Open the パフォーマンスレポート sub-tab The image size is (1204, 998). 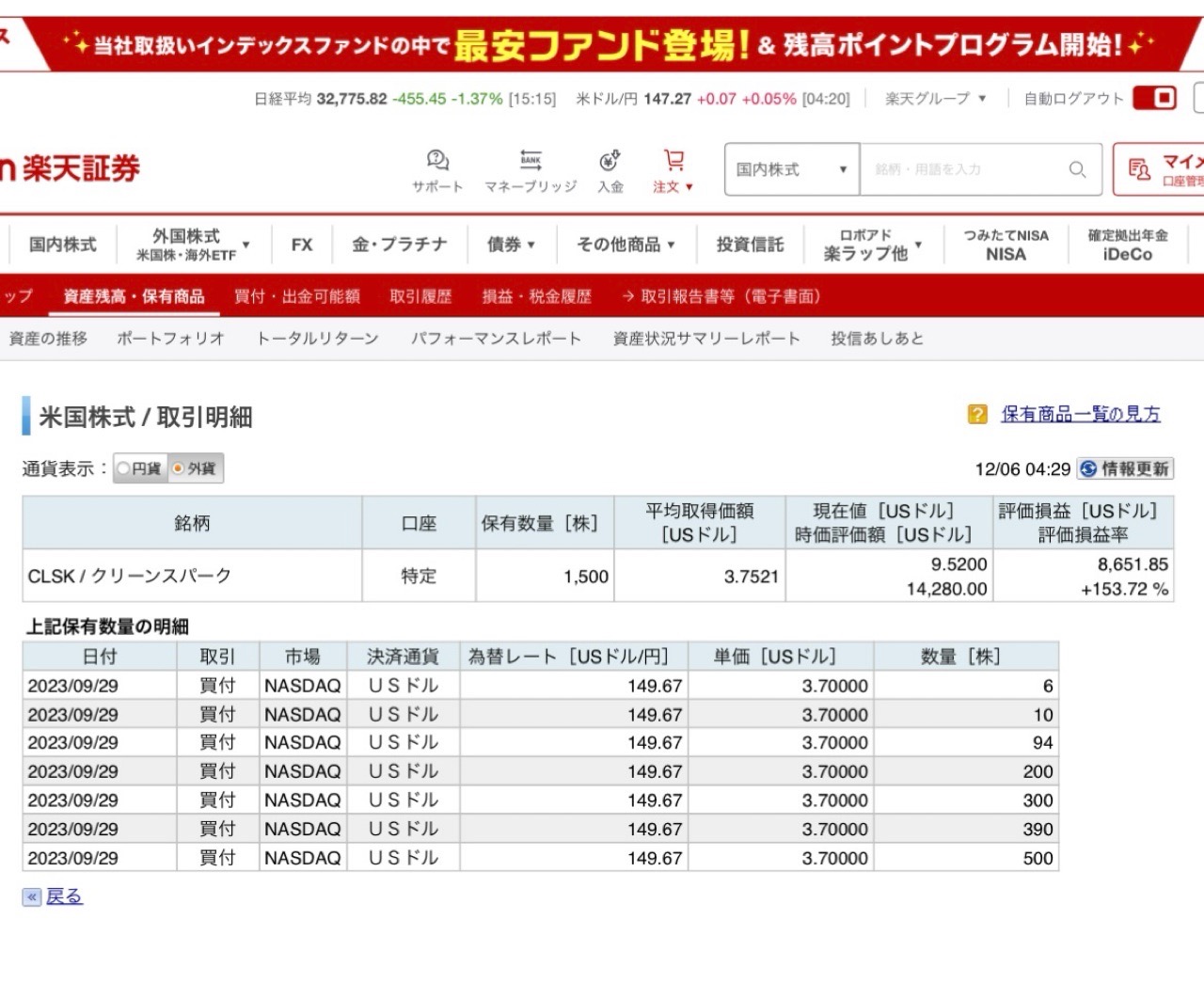click(496, 339)
